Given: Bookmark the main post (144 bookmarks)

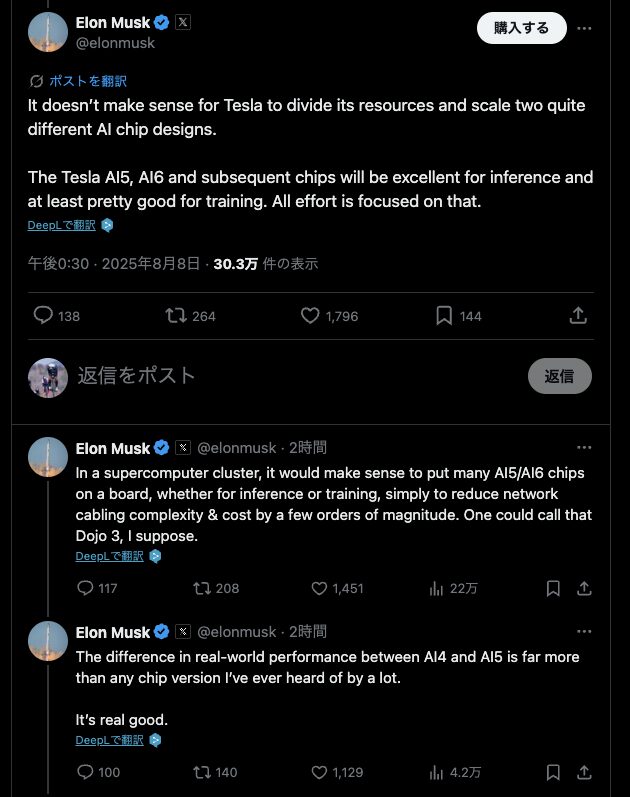Looking at the screenshot, I should tap(444, 316).
